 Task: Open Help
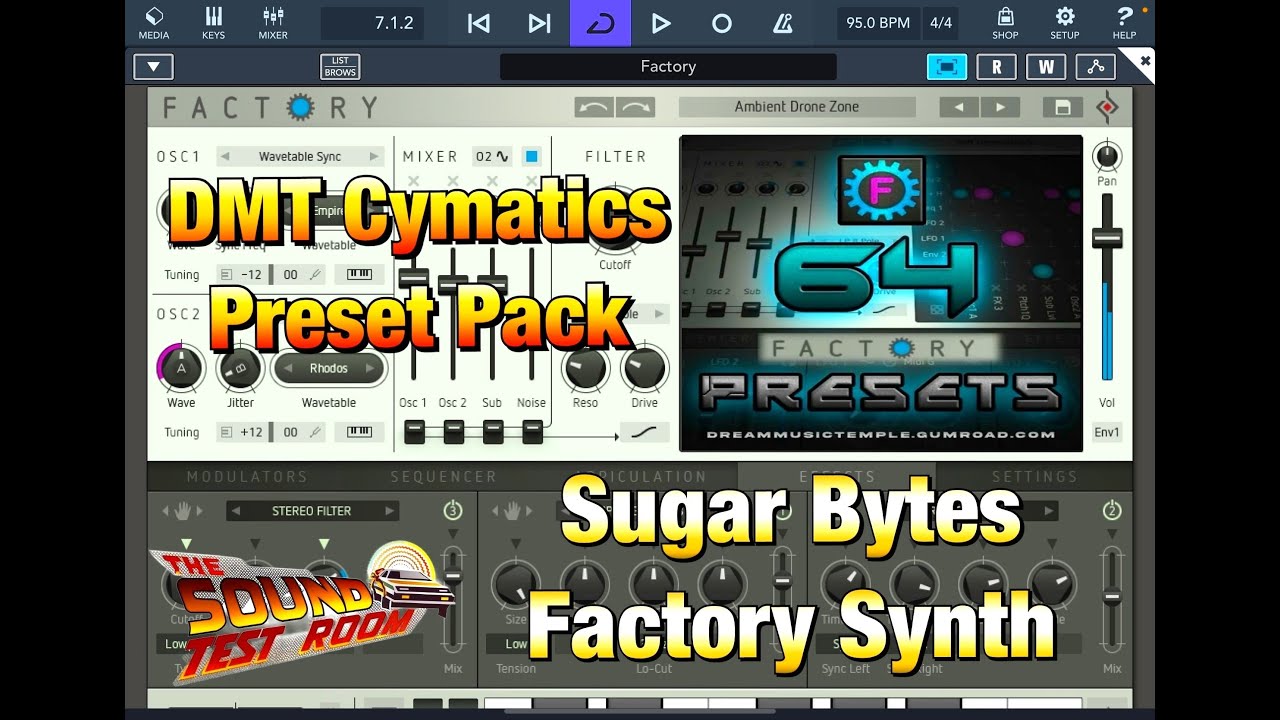coord(1124,23)
